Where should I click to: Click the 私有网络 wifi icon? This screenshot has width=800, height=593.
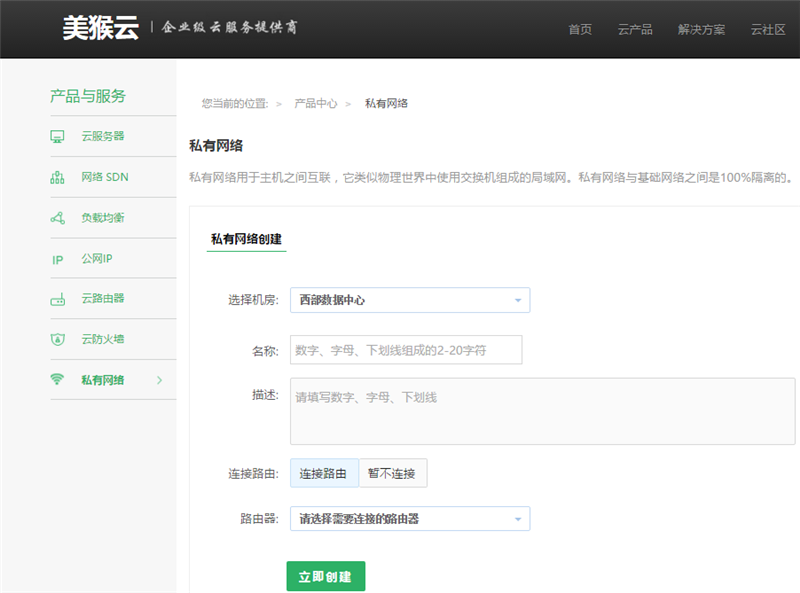click(57, 379)
